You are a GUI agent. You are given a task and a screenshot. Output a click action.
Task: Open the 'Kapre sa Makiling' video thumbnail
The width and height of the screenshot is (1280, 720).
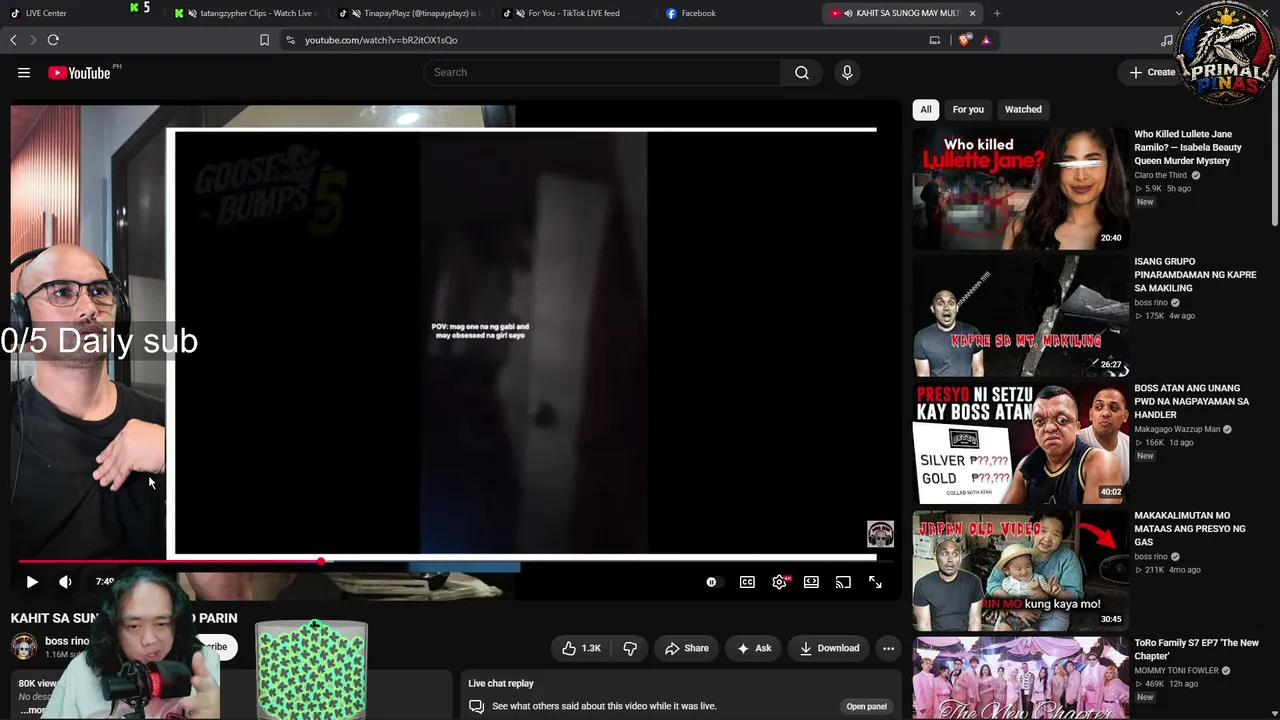coord(1020,315)
